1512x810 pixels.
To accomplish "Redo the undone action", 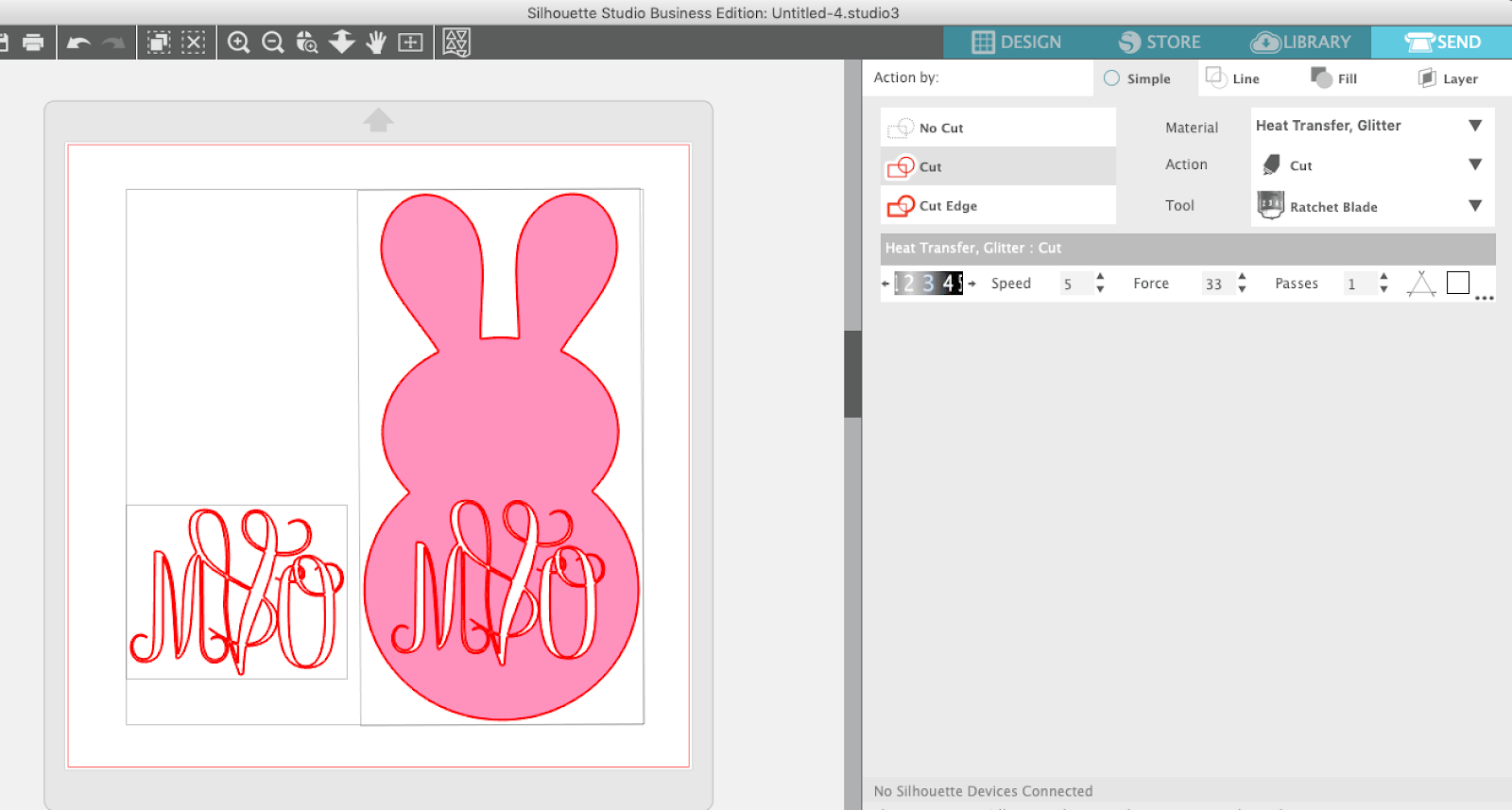I will pos(113,43).
